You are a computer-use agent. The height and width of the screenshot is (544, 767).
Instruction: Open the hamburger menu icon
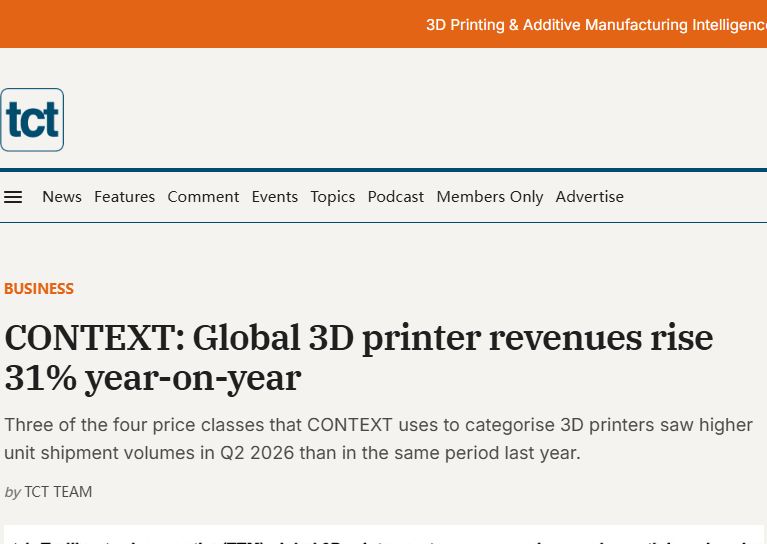pyautogui.click(x=13, y=197)
